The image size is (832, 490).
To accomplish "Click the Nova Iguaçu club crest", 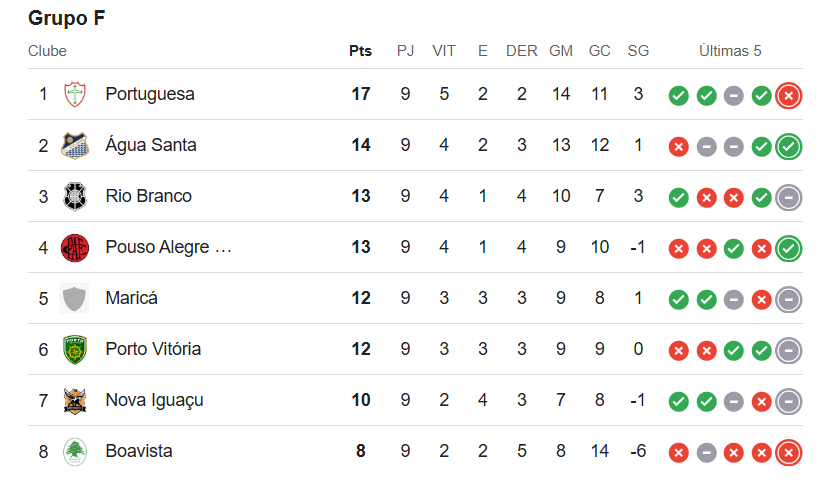I will [75, 400].
